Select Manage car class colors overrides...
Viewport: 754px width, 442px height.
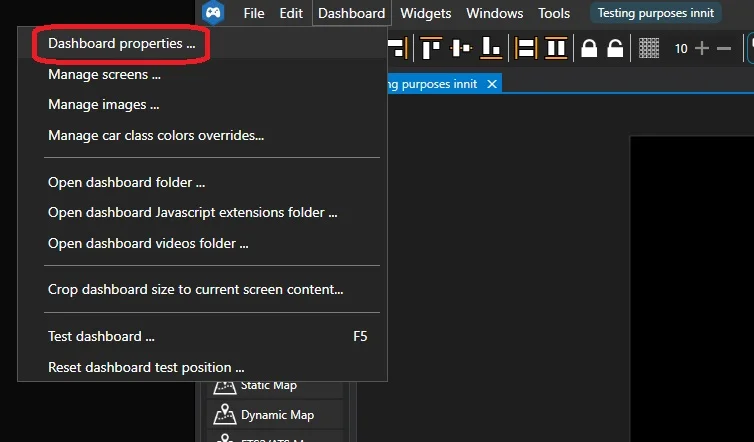point(202,136)
